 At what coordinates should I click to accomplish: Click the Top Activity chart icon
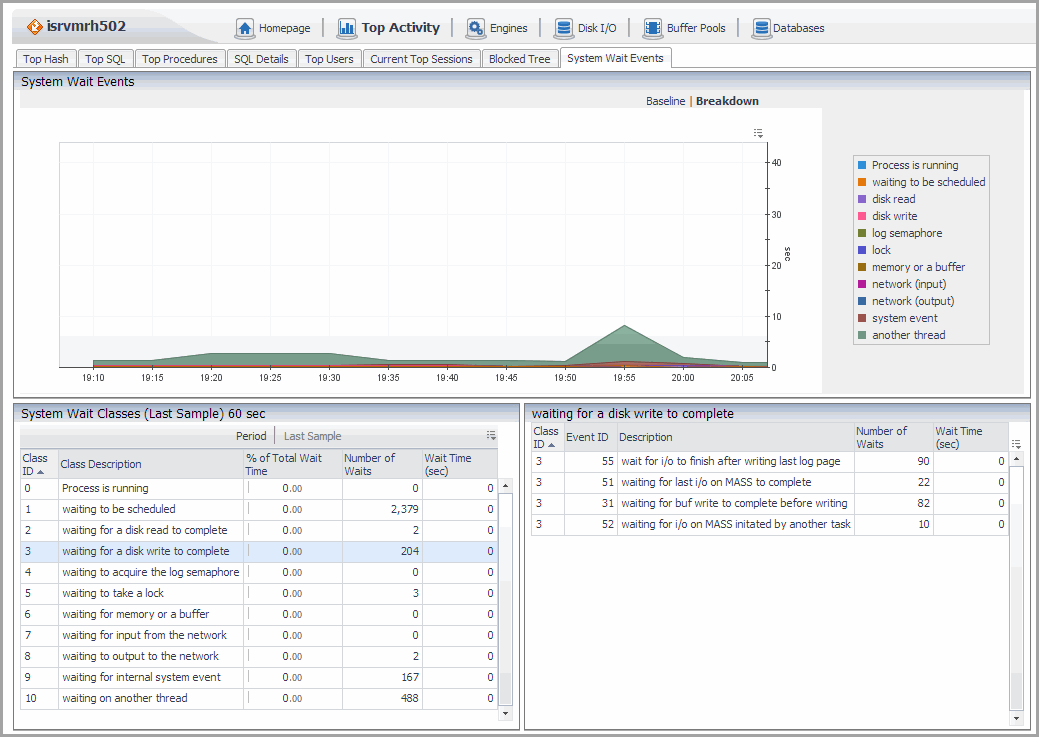[x=347, y=28]
